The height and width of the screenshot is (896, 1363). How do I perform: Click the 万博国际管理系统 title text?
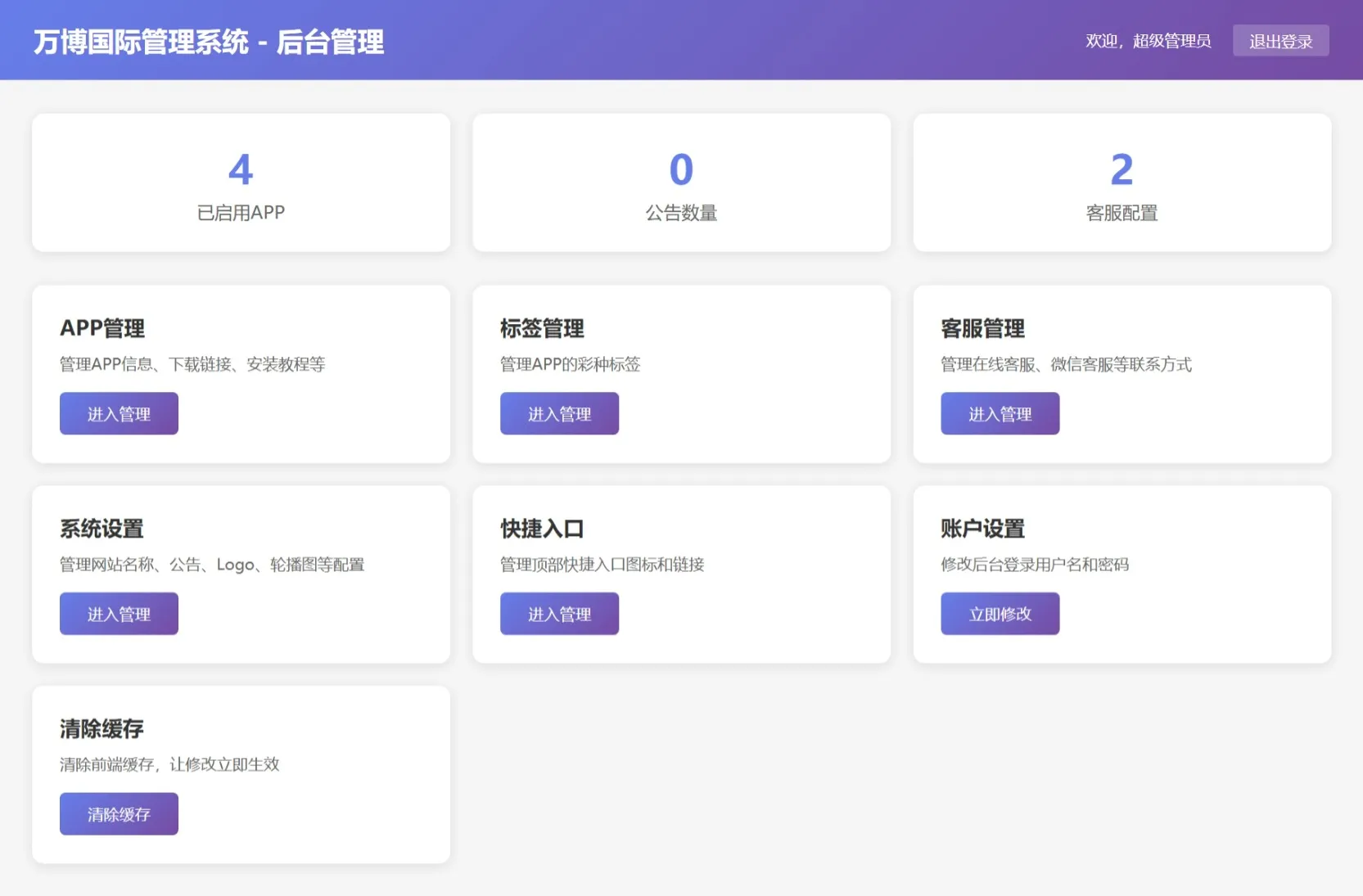click(x=208, y=42)
